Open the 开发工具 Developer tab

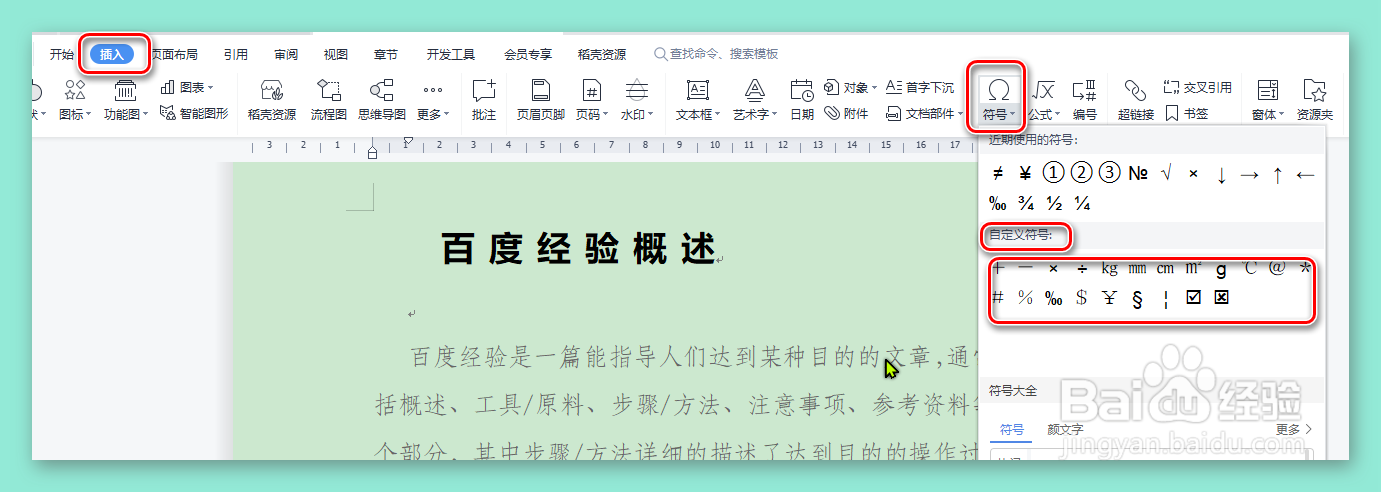(451, 54)
